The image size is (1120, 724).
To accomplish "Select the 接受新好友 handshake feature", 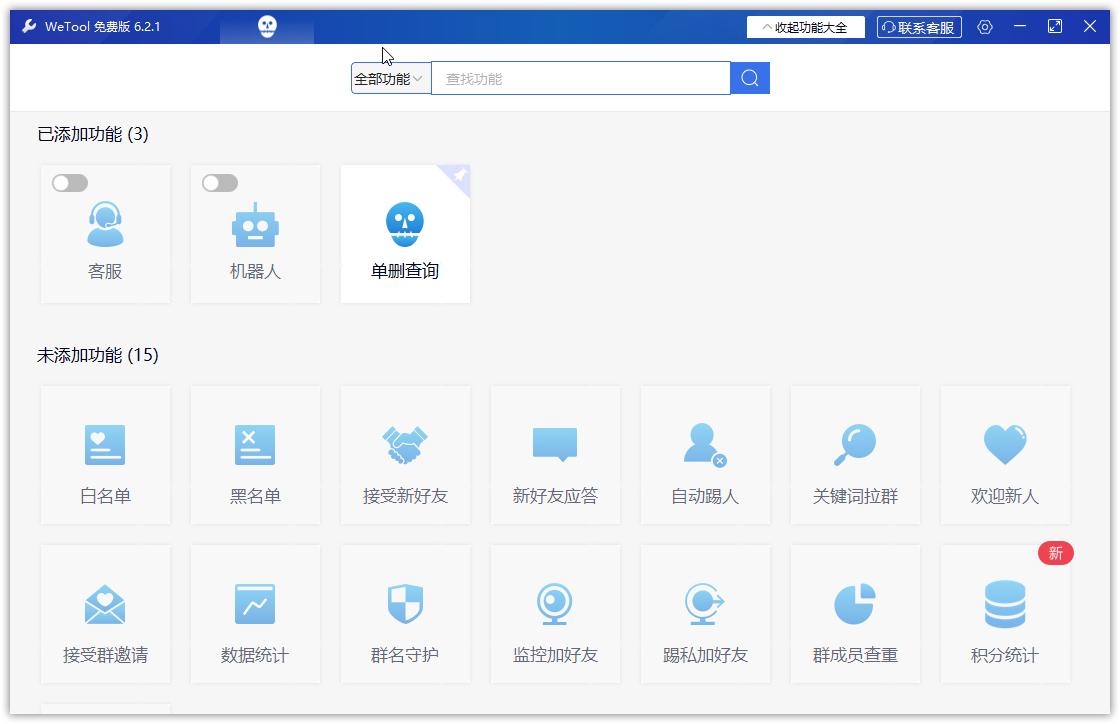I will (405, 455).
